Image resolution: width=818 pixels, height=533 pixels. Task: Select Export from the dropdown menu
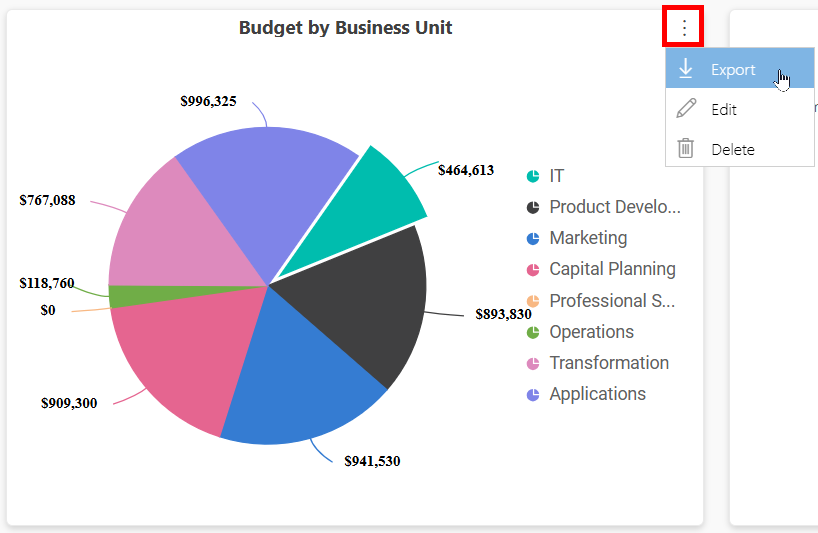(x=739, y=68)
